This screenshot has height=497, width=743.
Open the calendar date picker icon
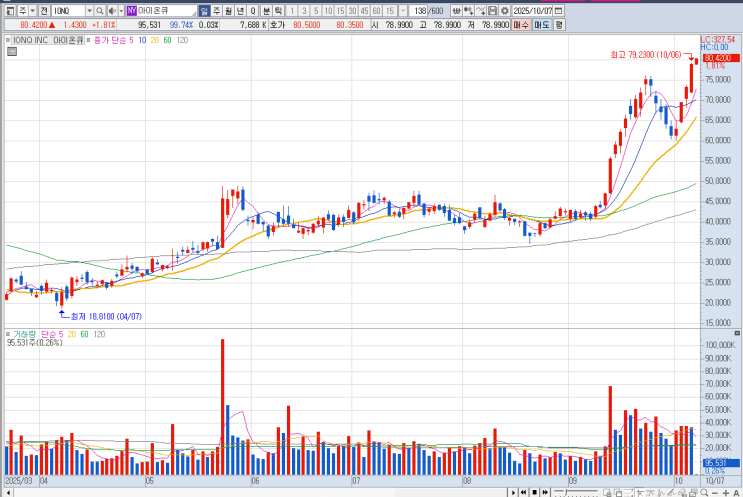pyautogui.click(x=559, y=10)
